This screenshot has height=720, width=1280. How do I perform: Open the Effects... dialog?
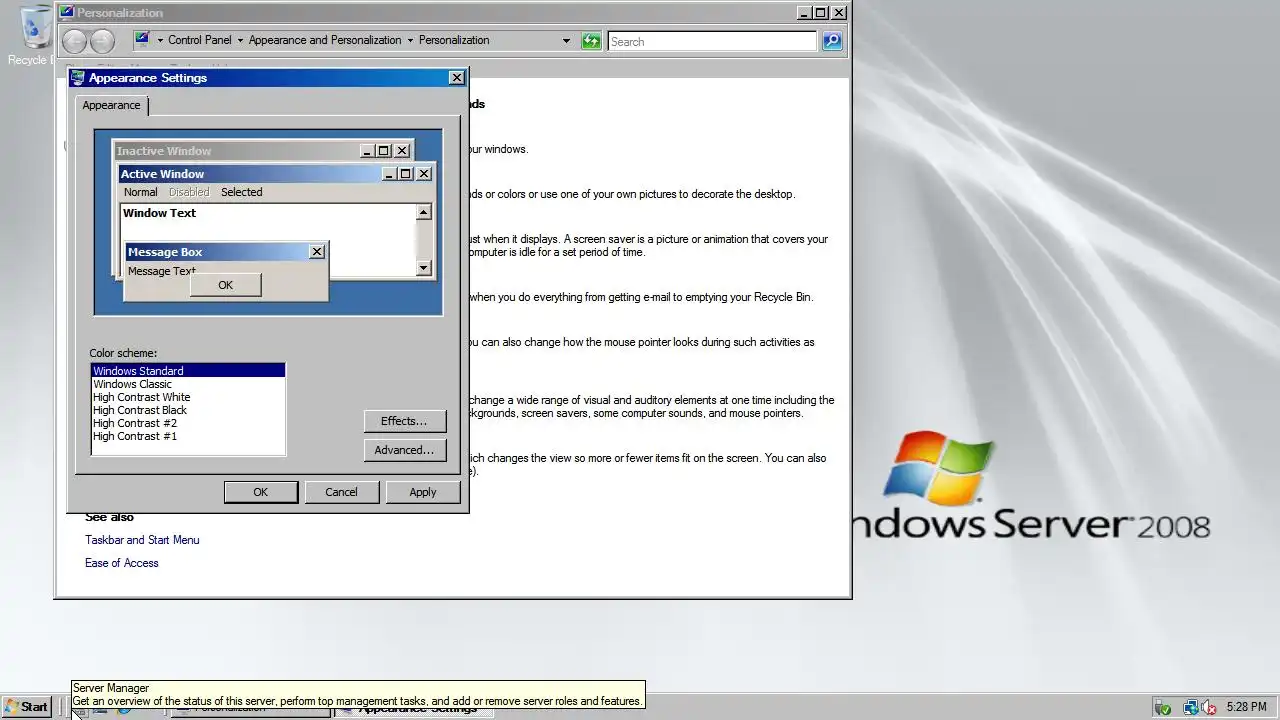pos(404,421)
